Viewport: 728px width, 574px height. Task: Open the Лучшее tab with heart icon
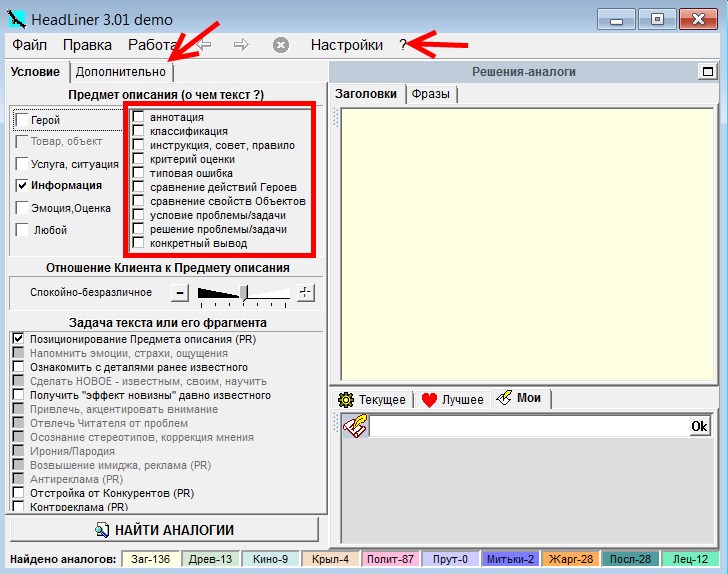point(452,399)
